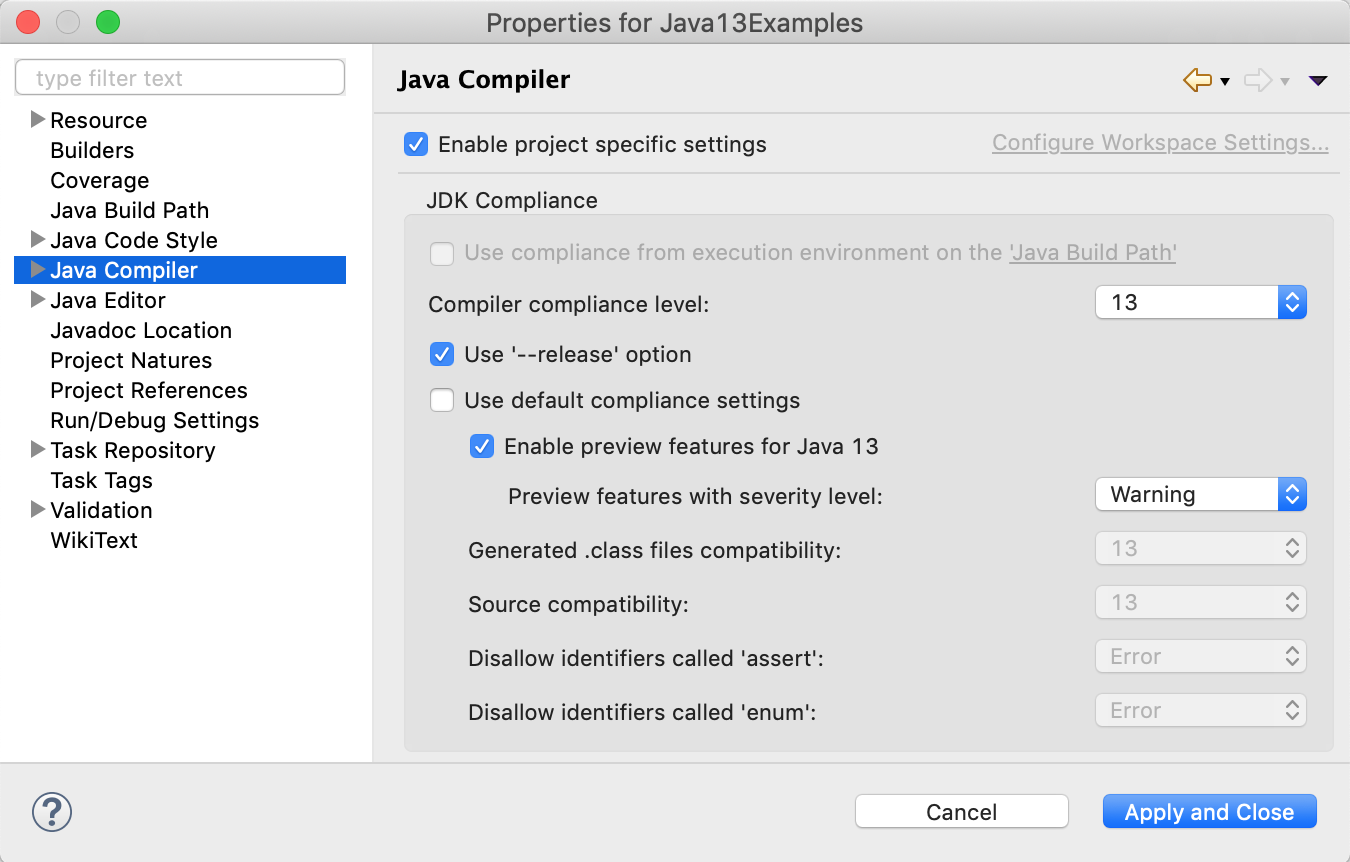Select Task Repository label

(x=133, y=450)
